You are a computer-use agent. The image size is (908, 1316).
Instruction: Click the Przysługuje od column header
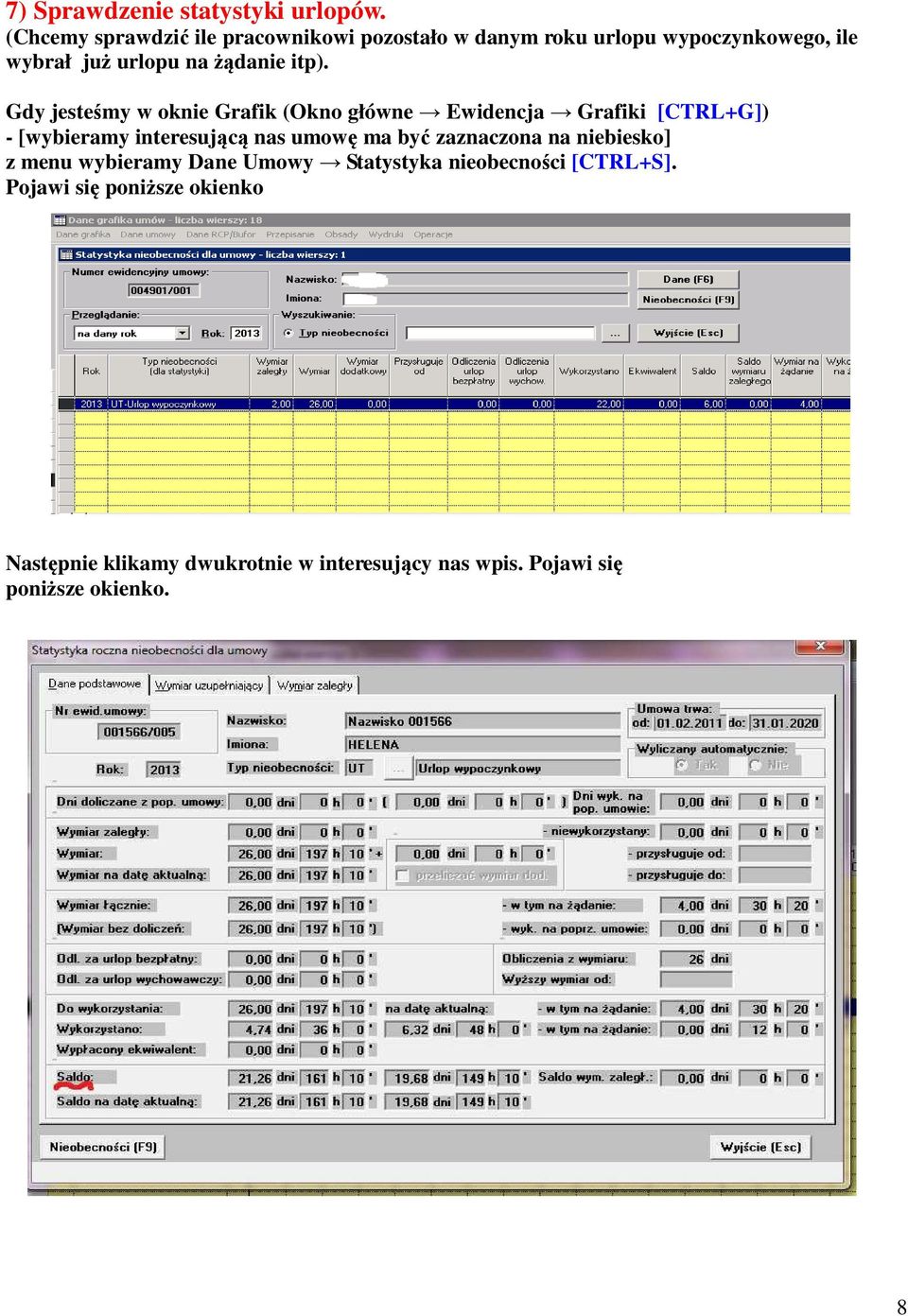pyautogui.click(x=418, y=367)
